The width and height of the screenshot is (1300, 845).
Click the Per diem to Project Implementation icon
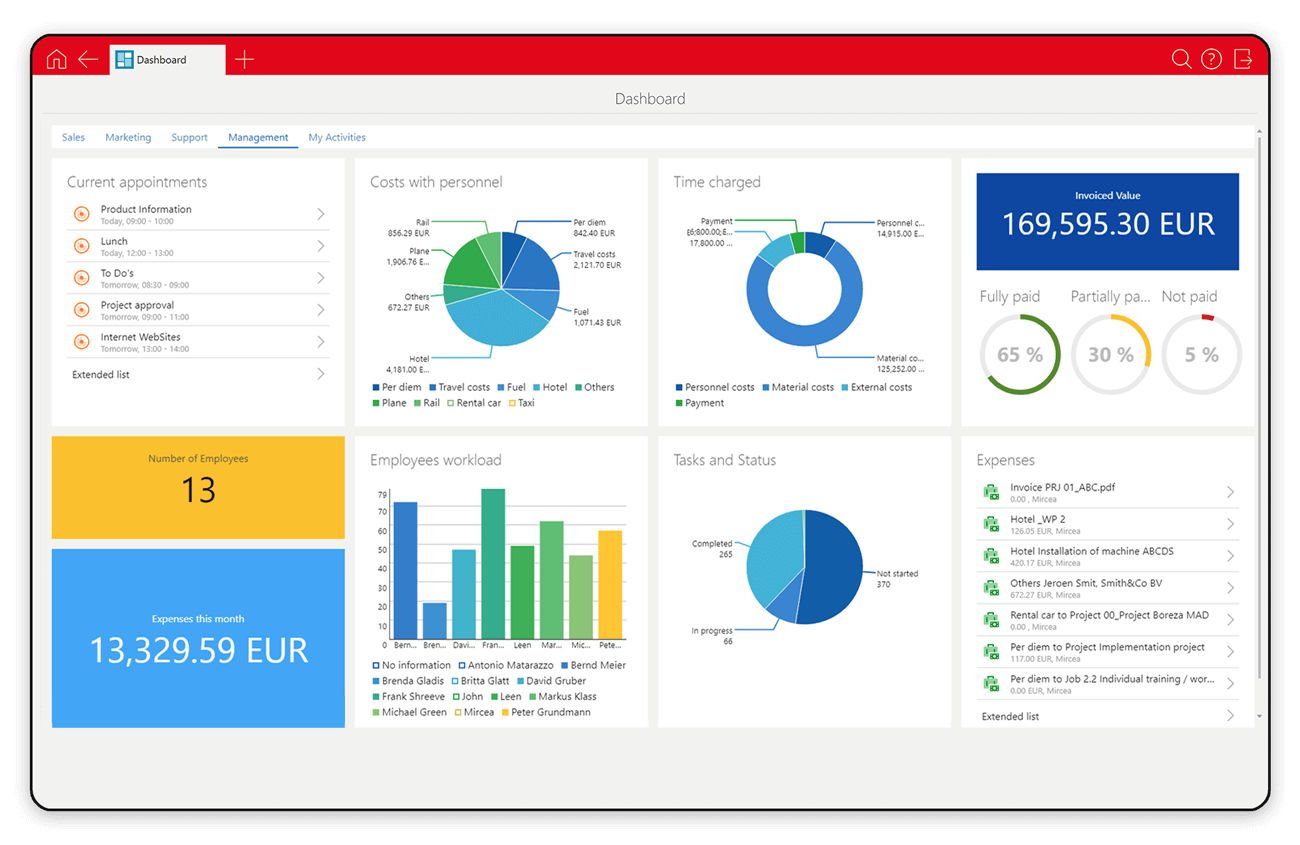[991, 652]
